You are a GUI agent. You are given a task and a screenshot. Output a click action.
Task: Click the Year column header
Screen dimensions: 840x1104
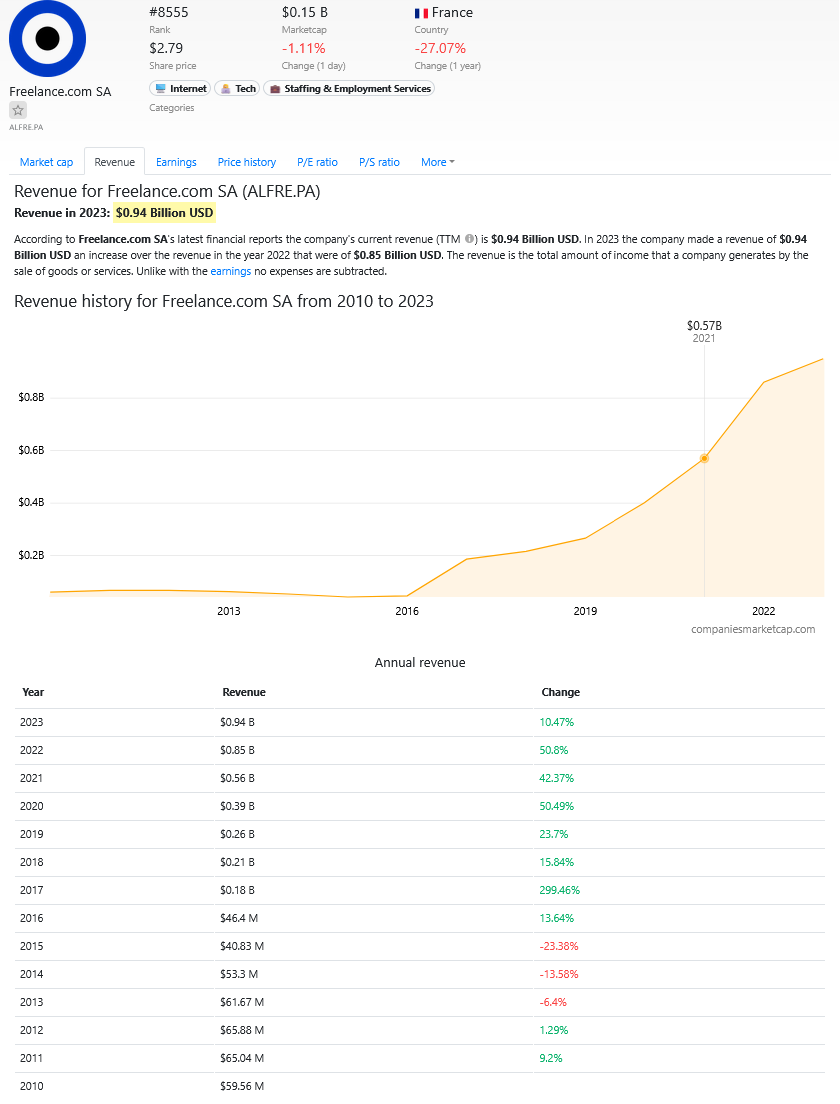point(33,692)
